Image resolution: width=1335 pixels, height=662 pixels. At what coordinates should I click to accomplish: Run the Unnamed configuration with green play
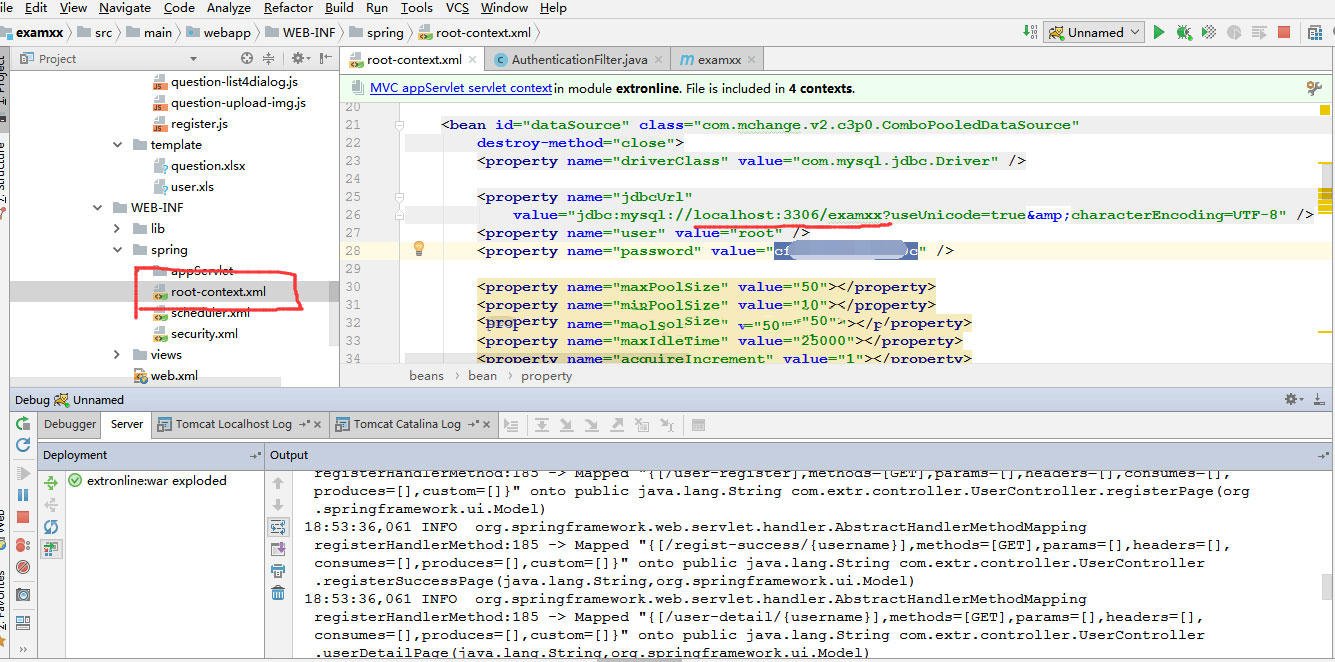pyautogui.click(x=1159, y=32)
